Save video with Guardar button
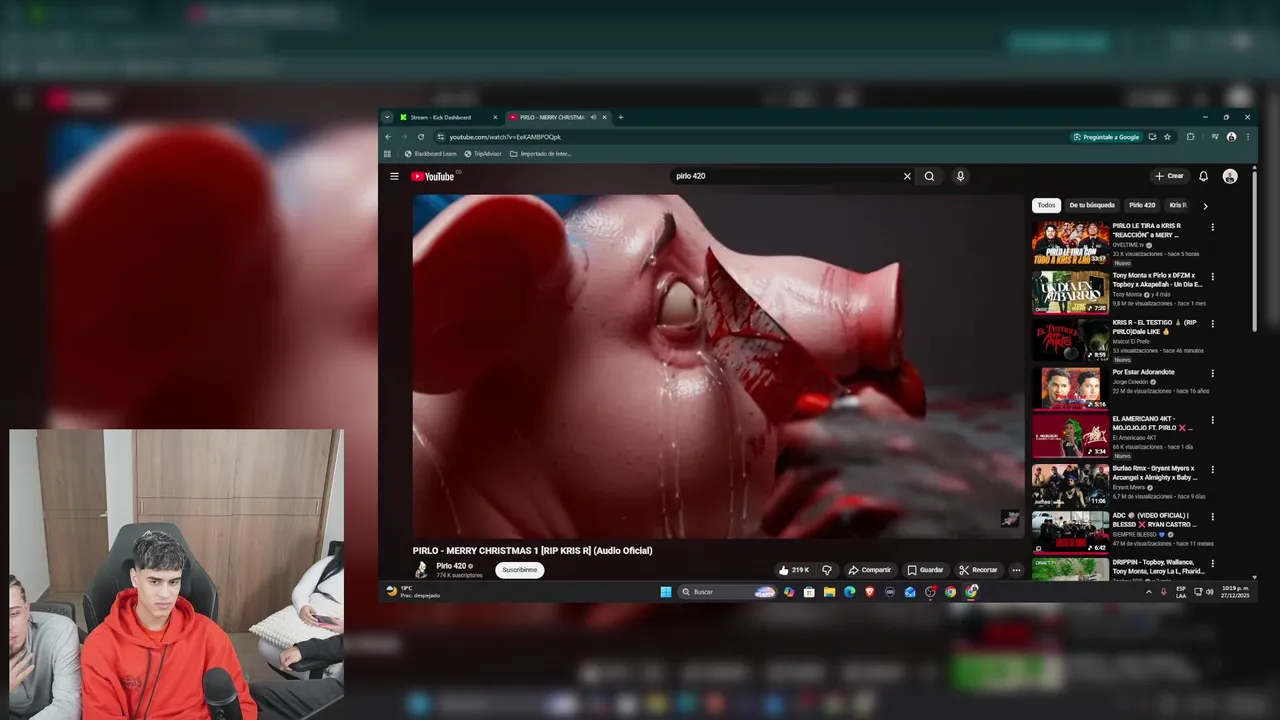The image size is (1280, 720). click(925, 570)
